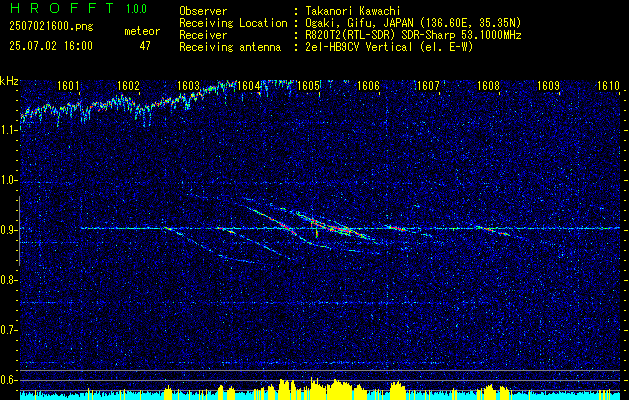Click the 1610 time marker
The image size is (629, 400).
609,86
